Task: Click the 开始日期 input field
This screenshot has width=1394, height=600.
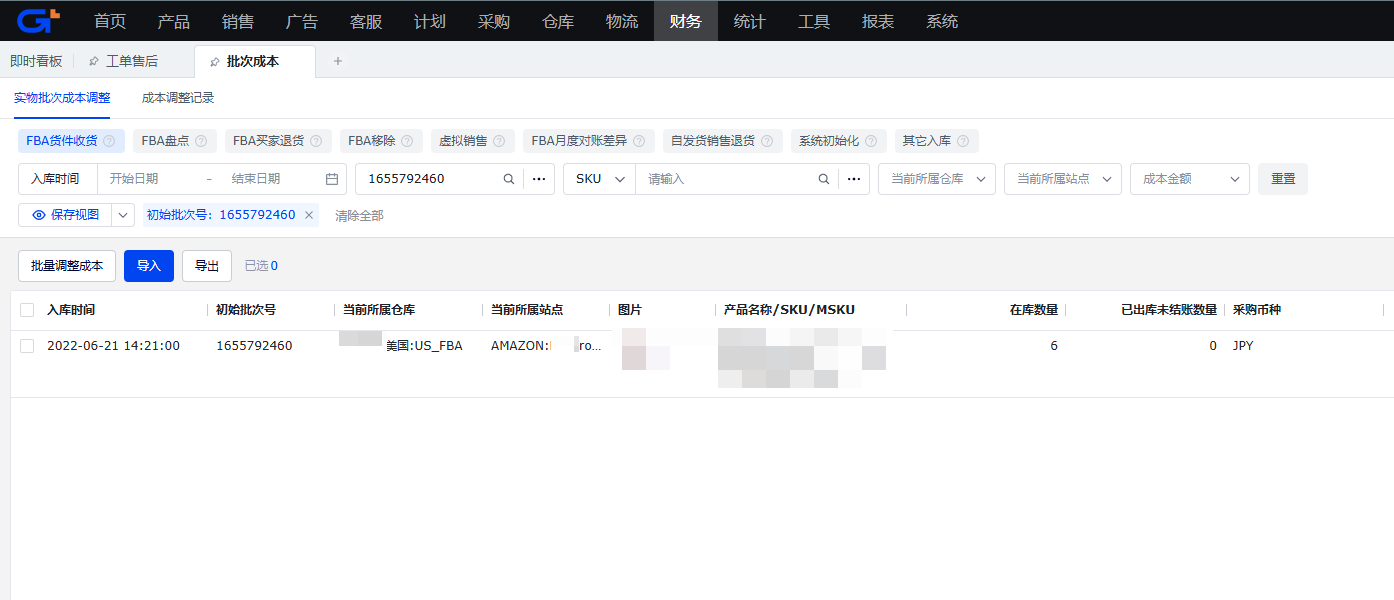Action: 148,179
